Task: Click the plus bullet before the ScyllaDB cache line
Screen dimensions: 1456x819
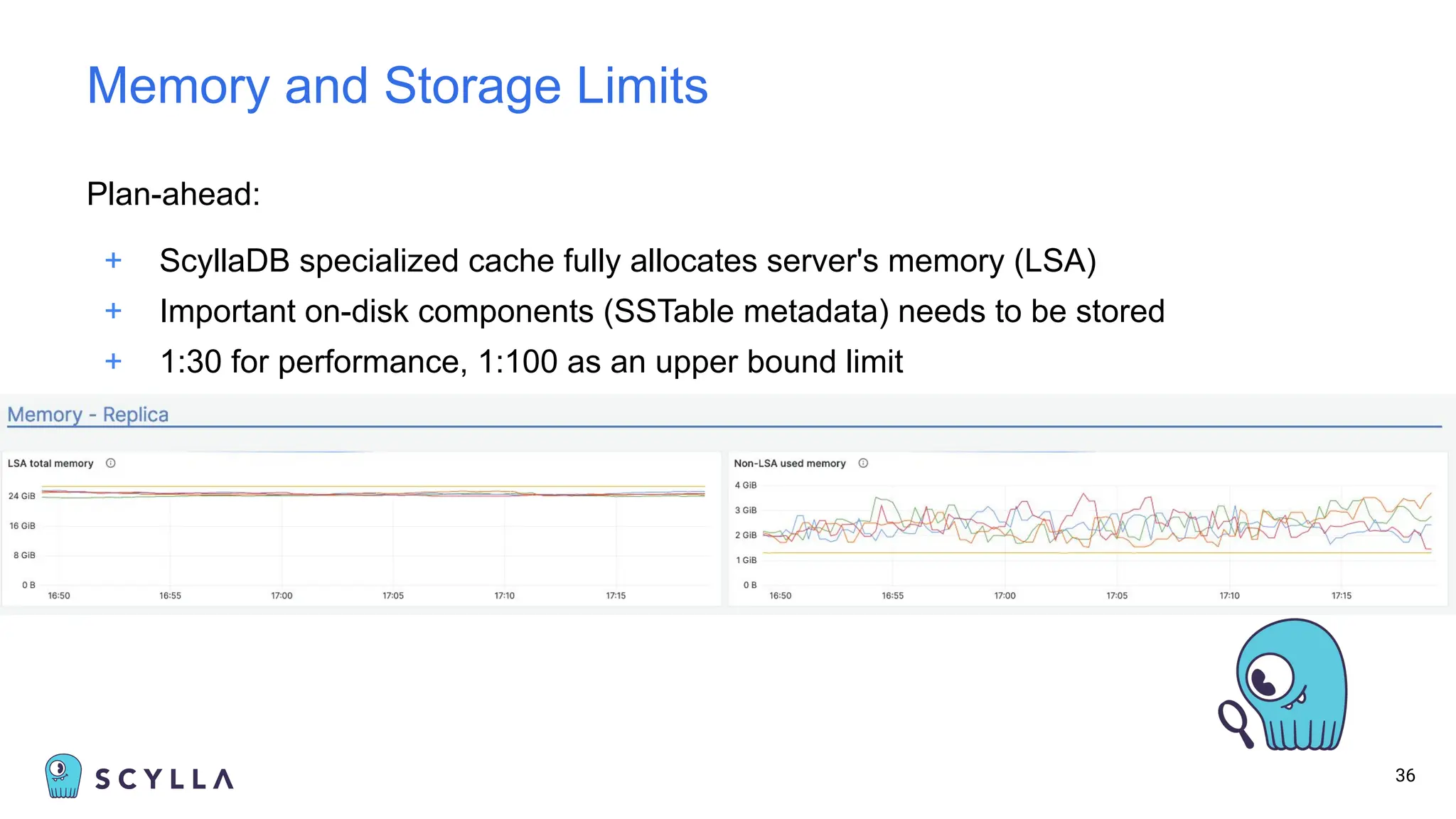Action: coord(113,261)
